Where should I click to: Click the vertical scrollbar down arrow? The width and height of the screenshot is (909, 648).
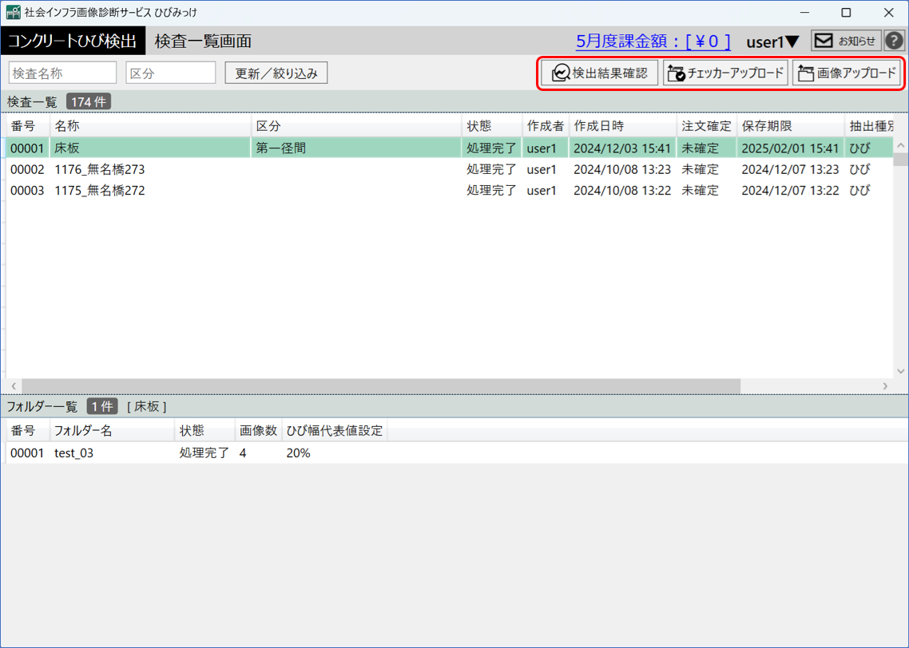[900, 371]
